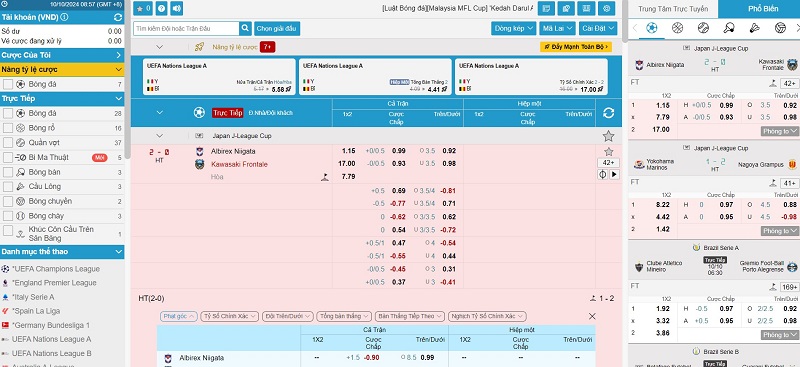Open the favorites star counter button
Image resolution: width=800 pixels, height=367 pixels.
coord(143,9)
